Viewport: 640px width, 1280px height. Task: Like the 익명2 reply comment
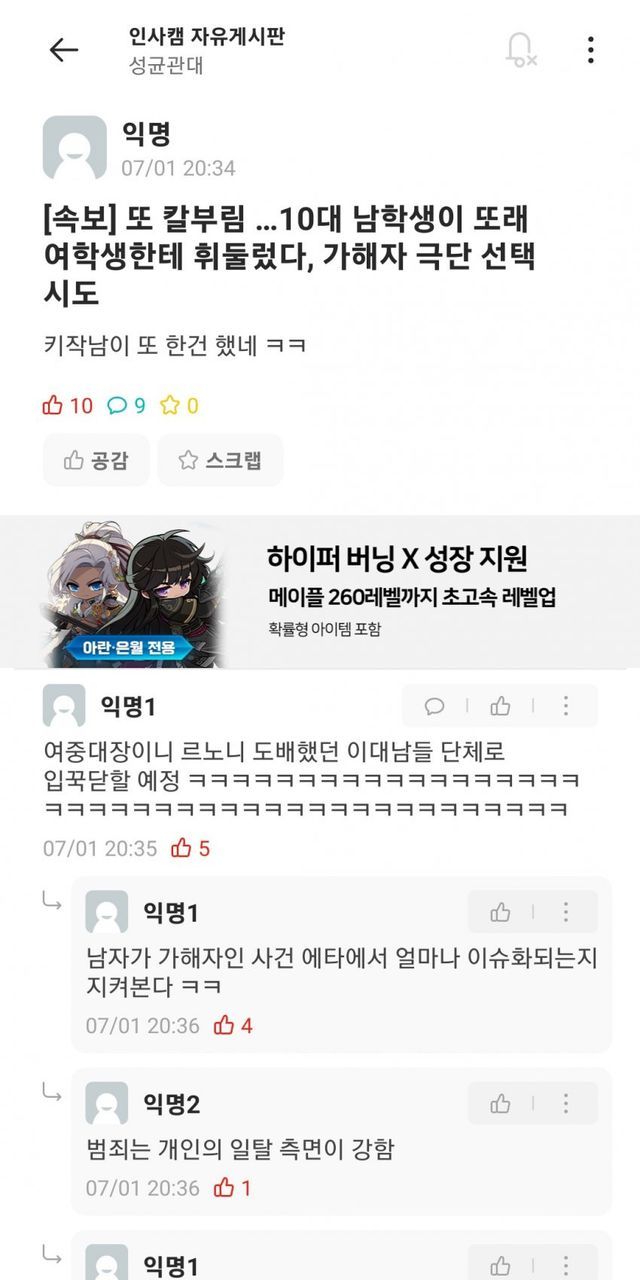click(500, 1104)
